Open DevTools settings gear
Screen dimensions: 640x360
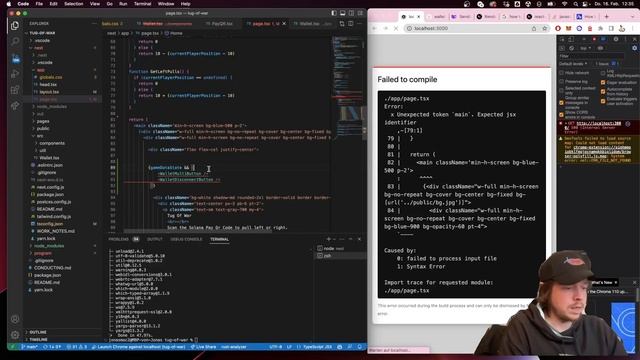point(616,39)
